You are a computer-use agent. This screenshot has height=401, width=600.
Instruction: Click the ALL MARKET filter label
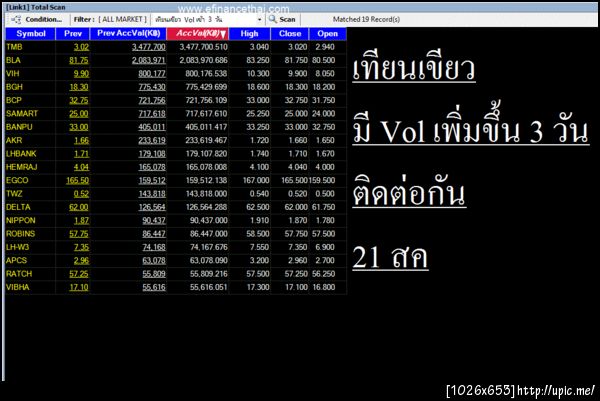click(123, 19)
